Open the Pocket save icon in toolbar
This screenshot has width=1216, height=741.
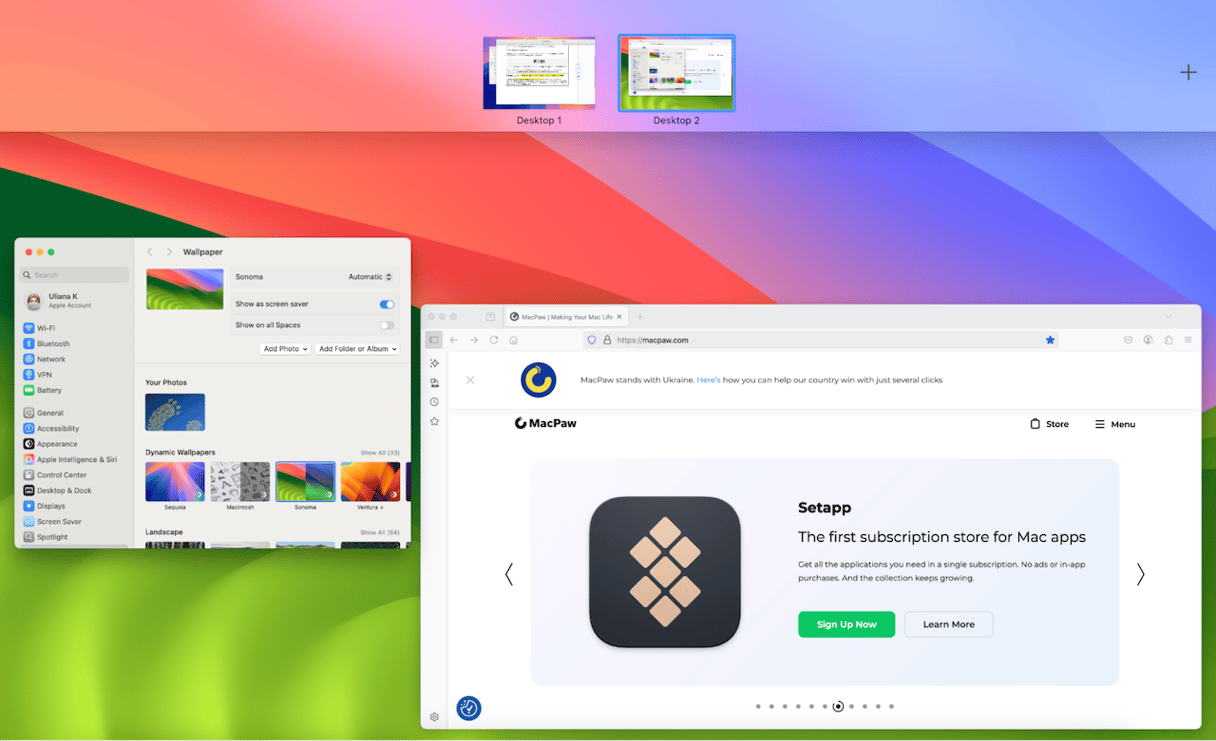[x=1128, y=340]
